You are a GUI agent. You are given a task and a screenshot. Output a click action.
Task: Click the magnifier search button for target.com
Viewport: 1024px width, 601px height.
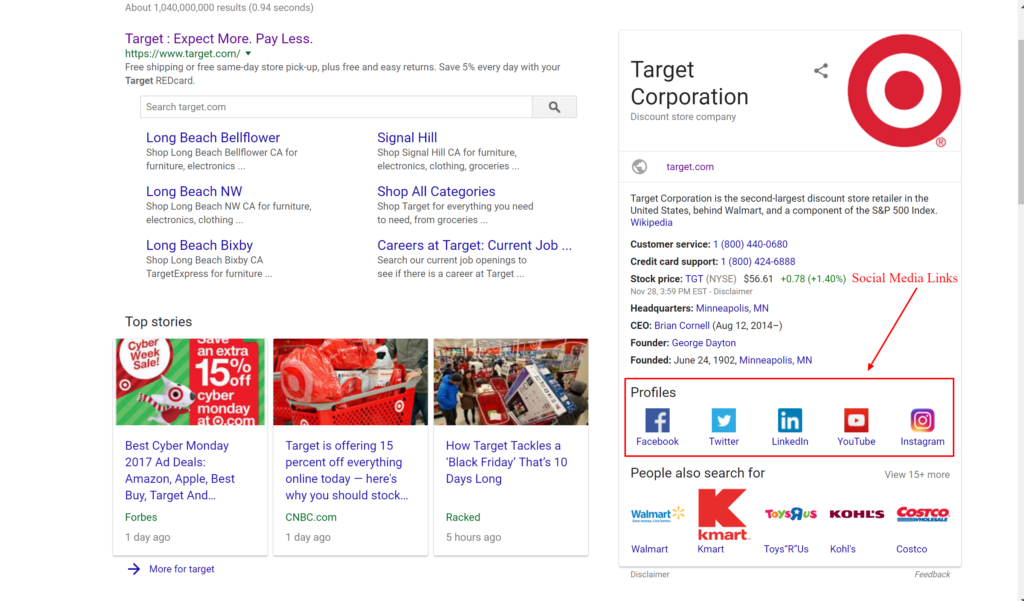point(554,107)
